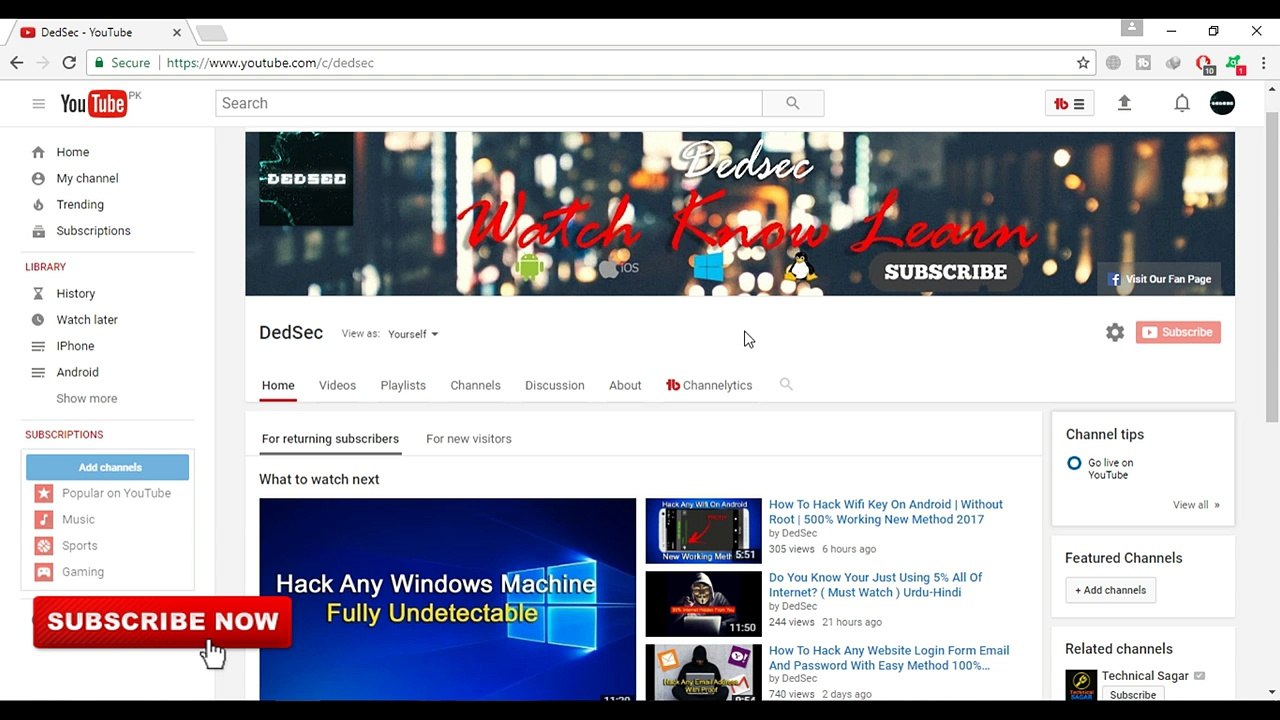Image resolution: width=1280 pixels, height=720 pixels.
Task: Click the Subscriptions sidebar icon
Action: point(38,231)
